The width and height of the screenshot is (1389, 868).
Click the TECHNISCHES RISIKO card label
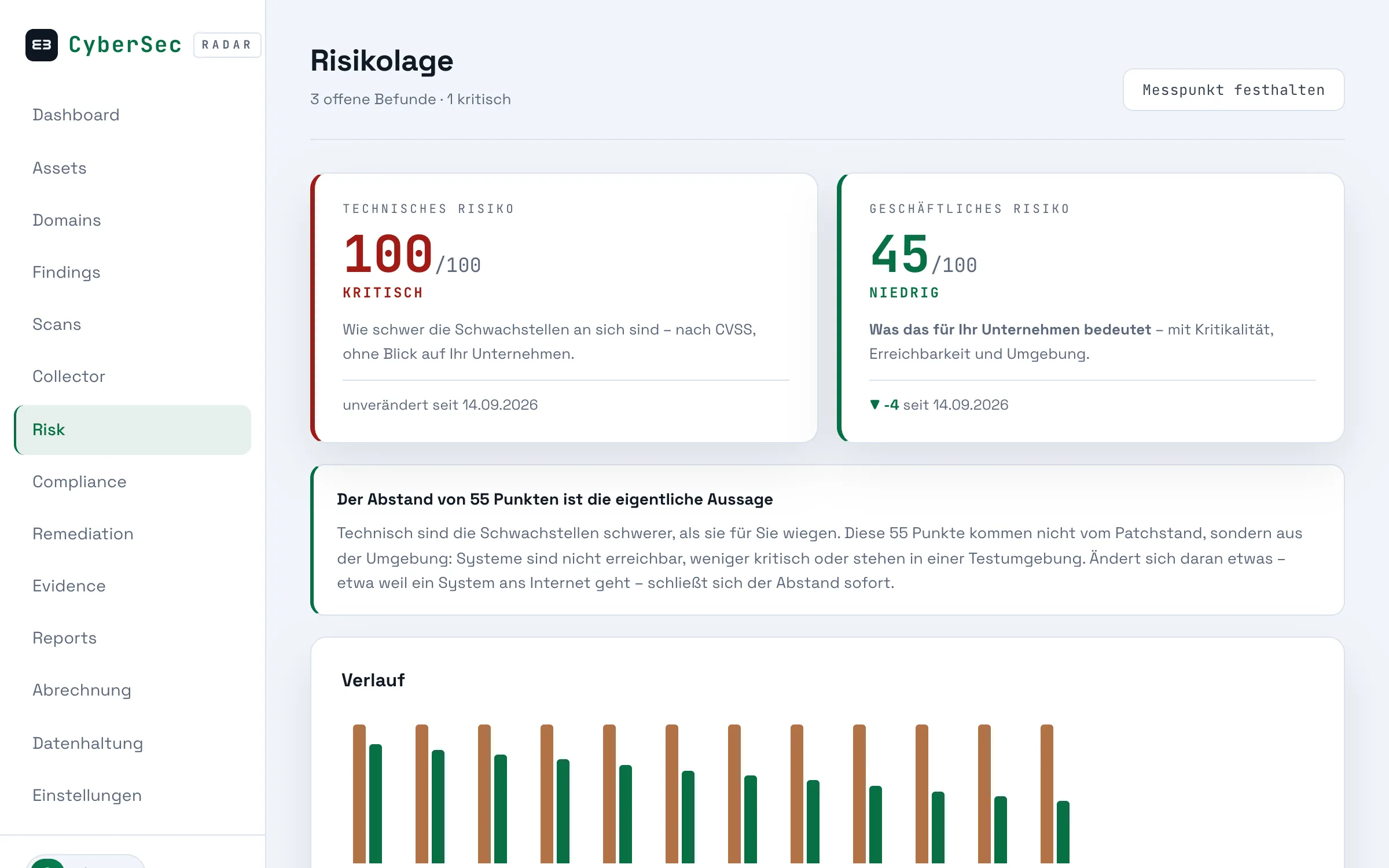coord(428,209)
